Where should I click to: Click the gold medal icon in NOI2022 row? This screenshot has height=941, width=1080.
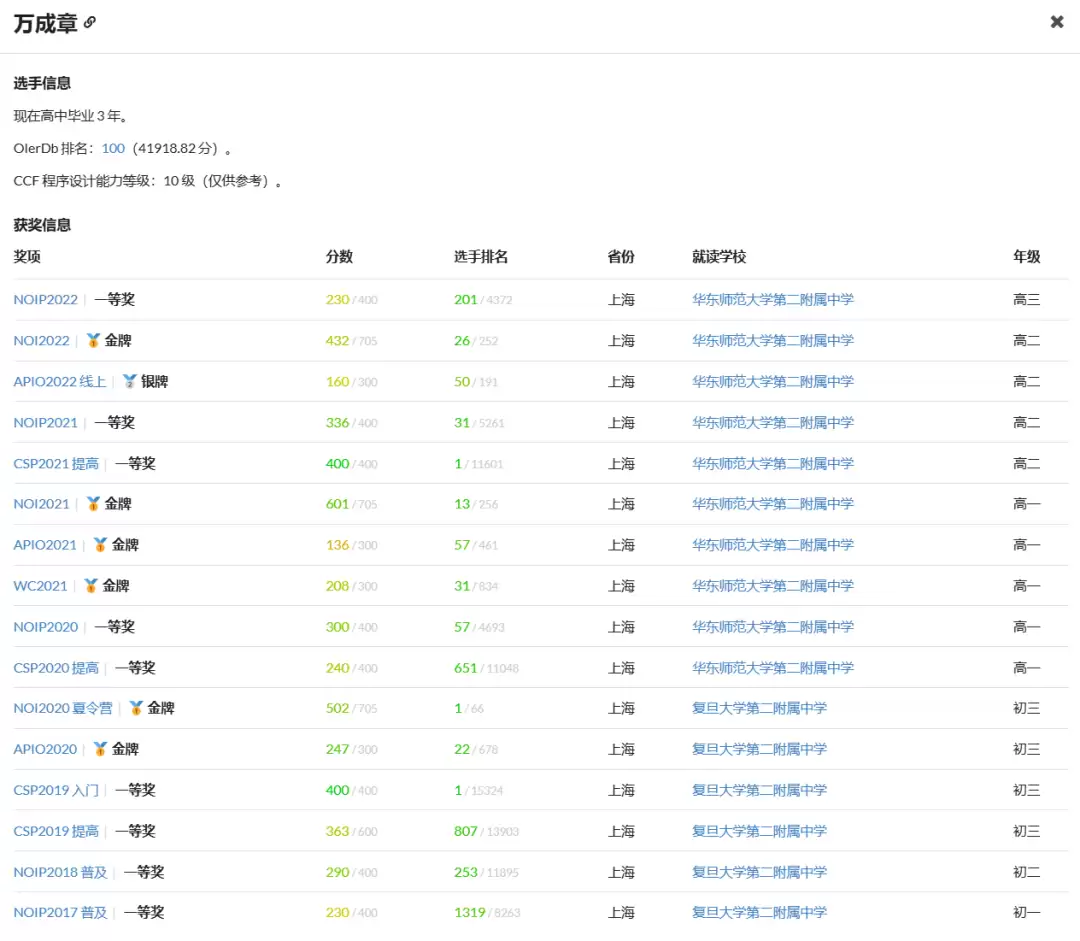pyautogui.click(x=93, y=340)
